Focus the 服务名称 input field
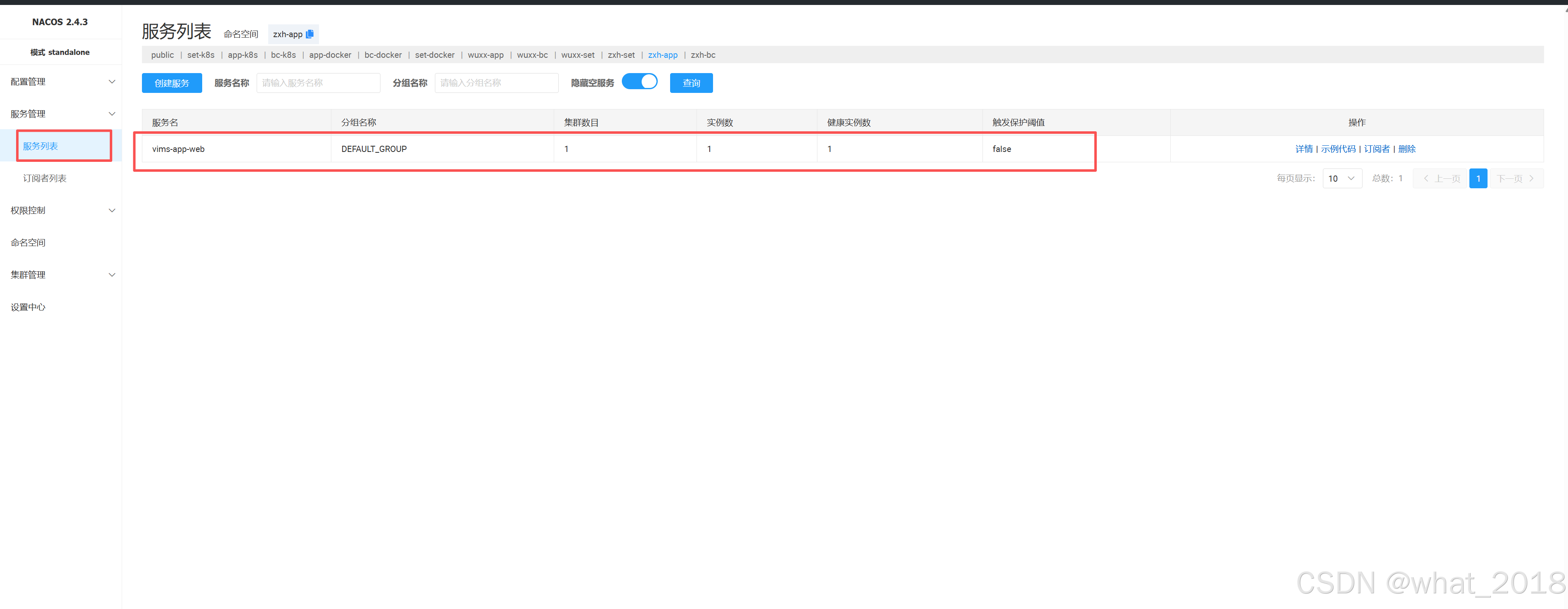 [318, 83]
